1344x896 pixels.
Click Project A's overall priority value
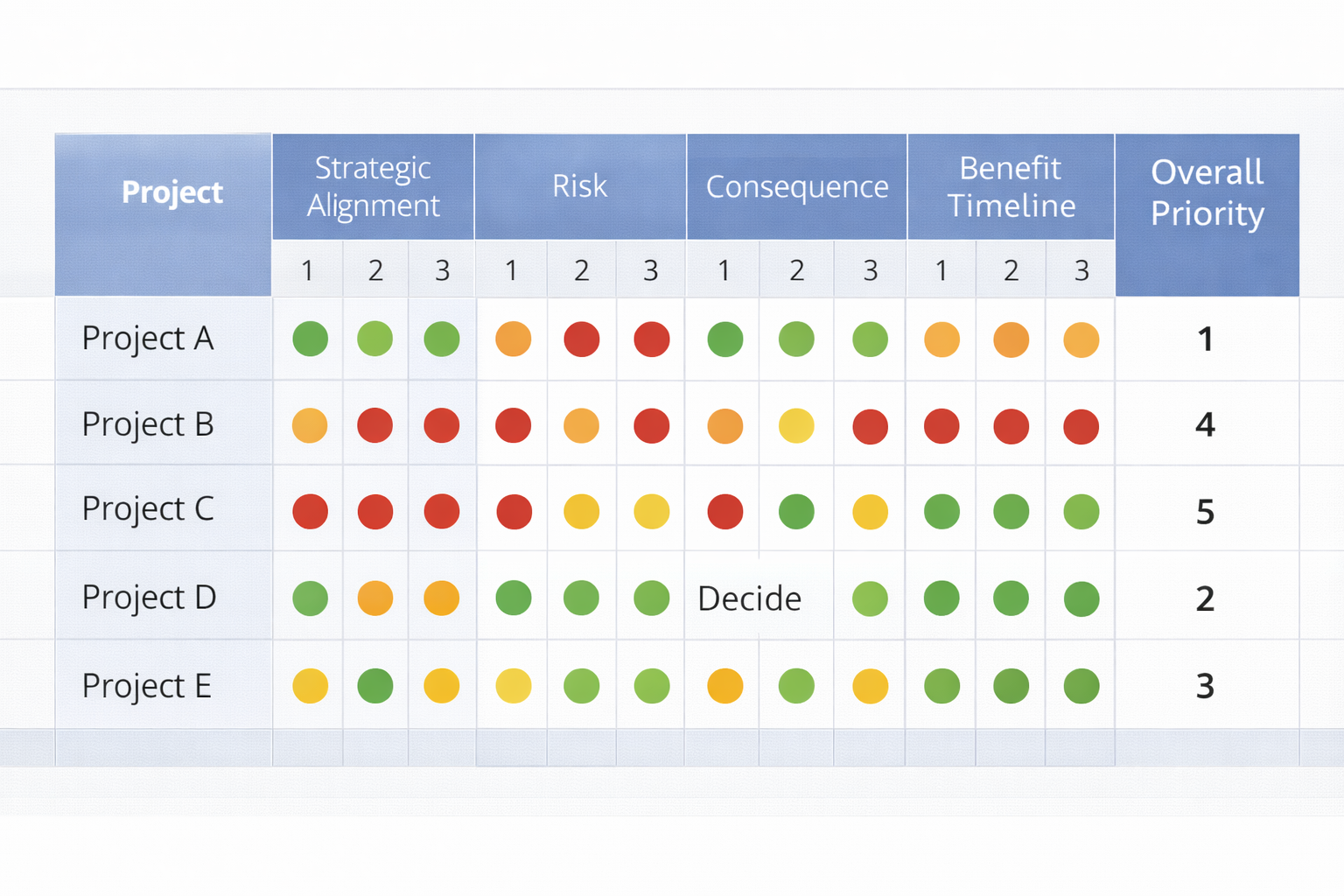1205,339
